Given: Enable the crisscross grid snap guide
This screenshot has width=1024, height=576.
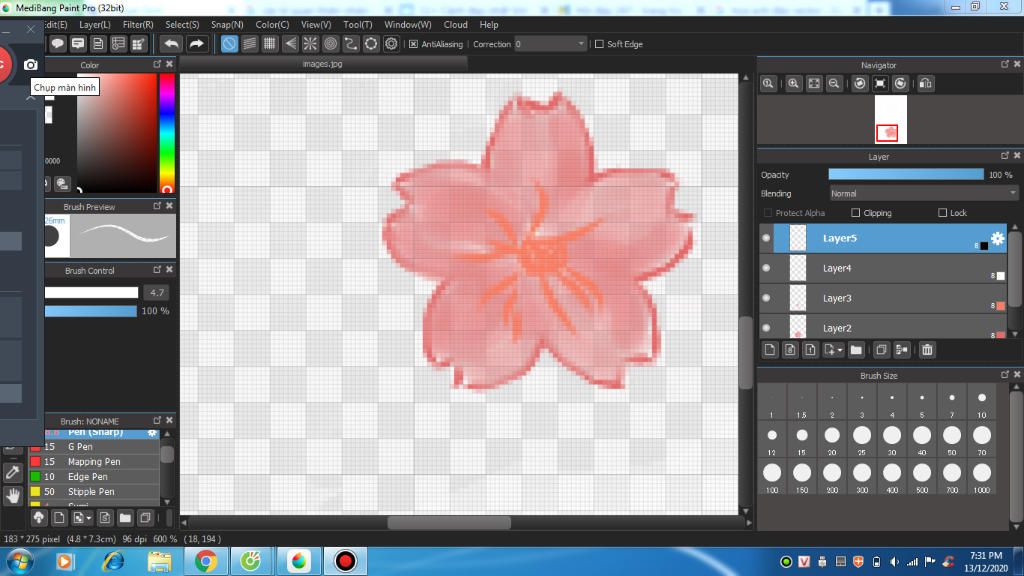Looking at the screenshot, I should [x=270, y=44].
